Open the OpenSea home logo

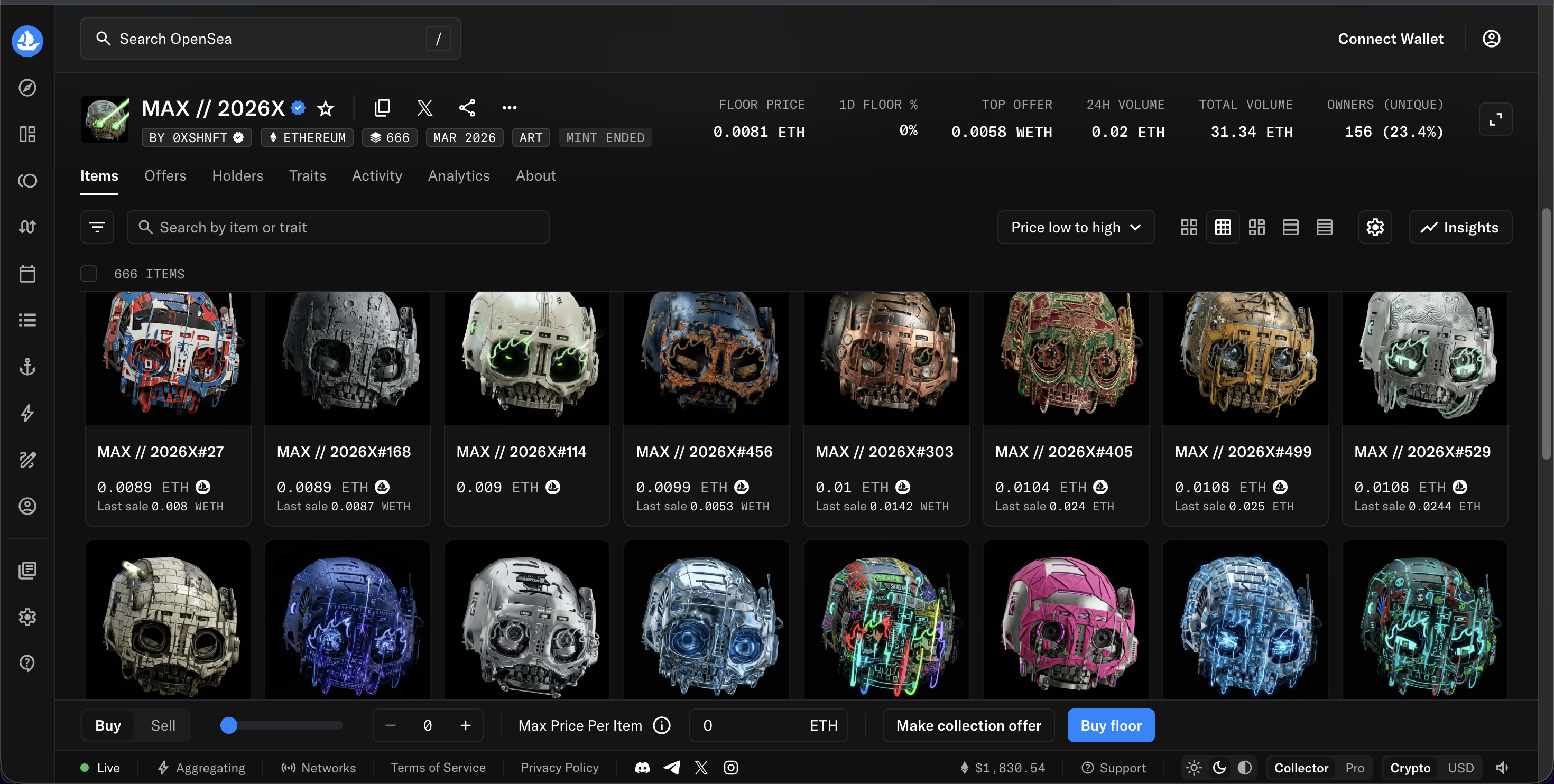pyautogui.click(x=27, y=40)
